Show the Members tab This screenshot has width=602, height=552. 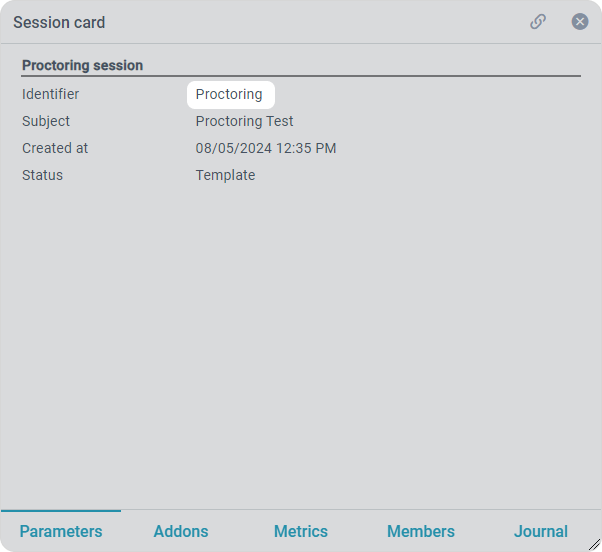(421, 531)
